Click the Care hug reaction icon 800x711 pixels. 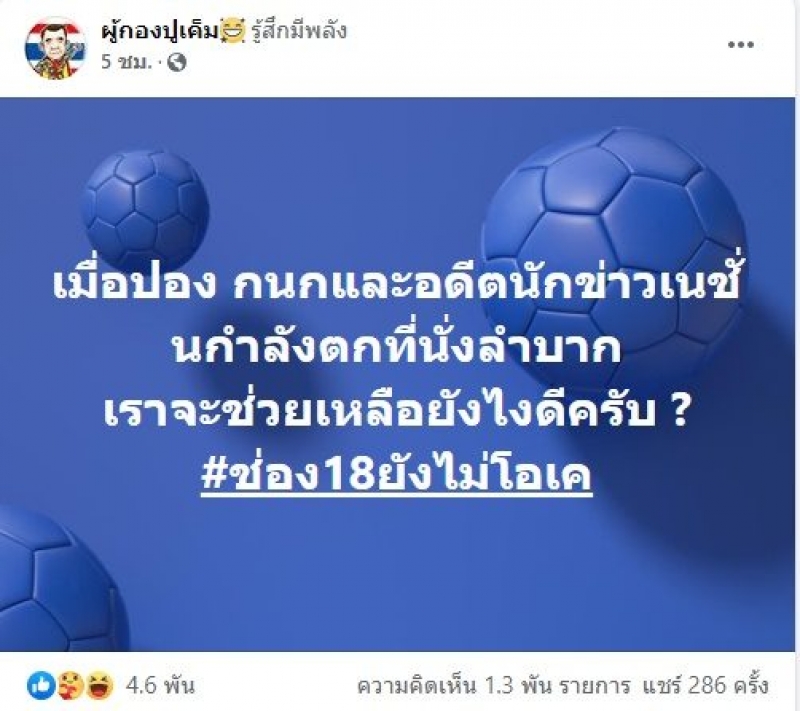70,685
